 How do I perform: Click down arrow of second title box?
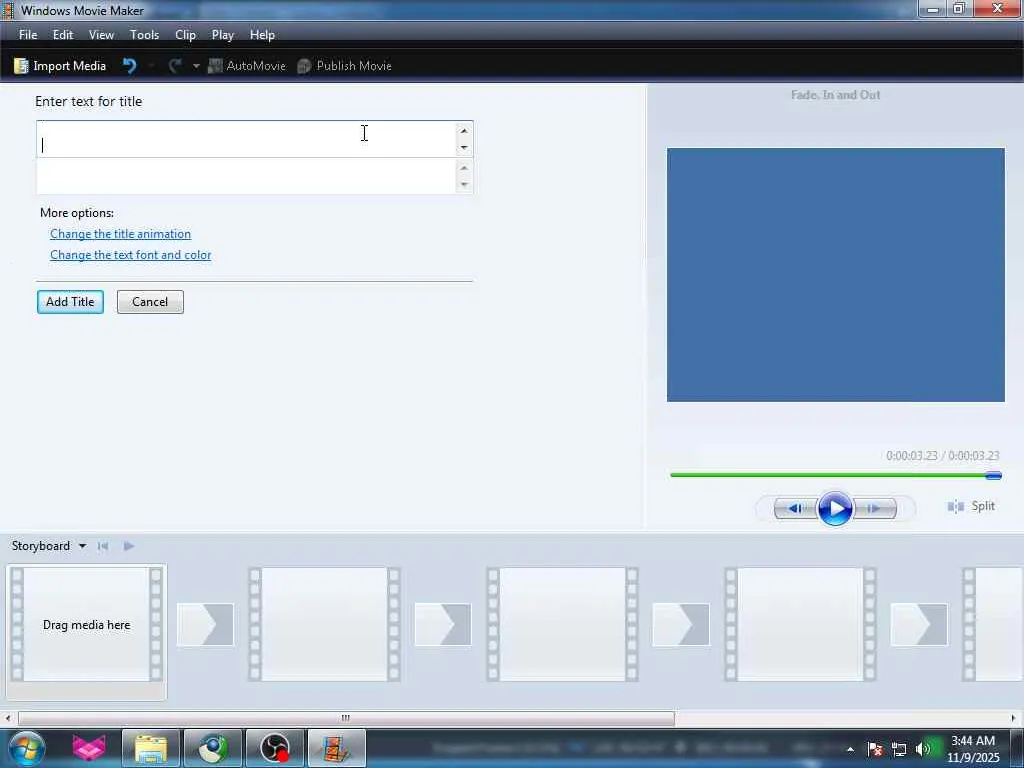pyautogui.click(x=464, y=185)
